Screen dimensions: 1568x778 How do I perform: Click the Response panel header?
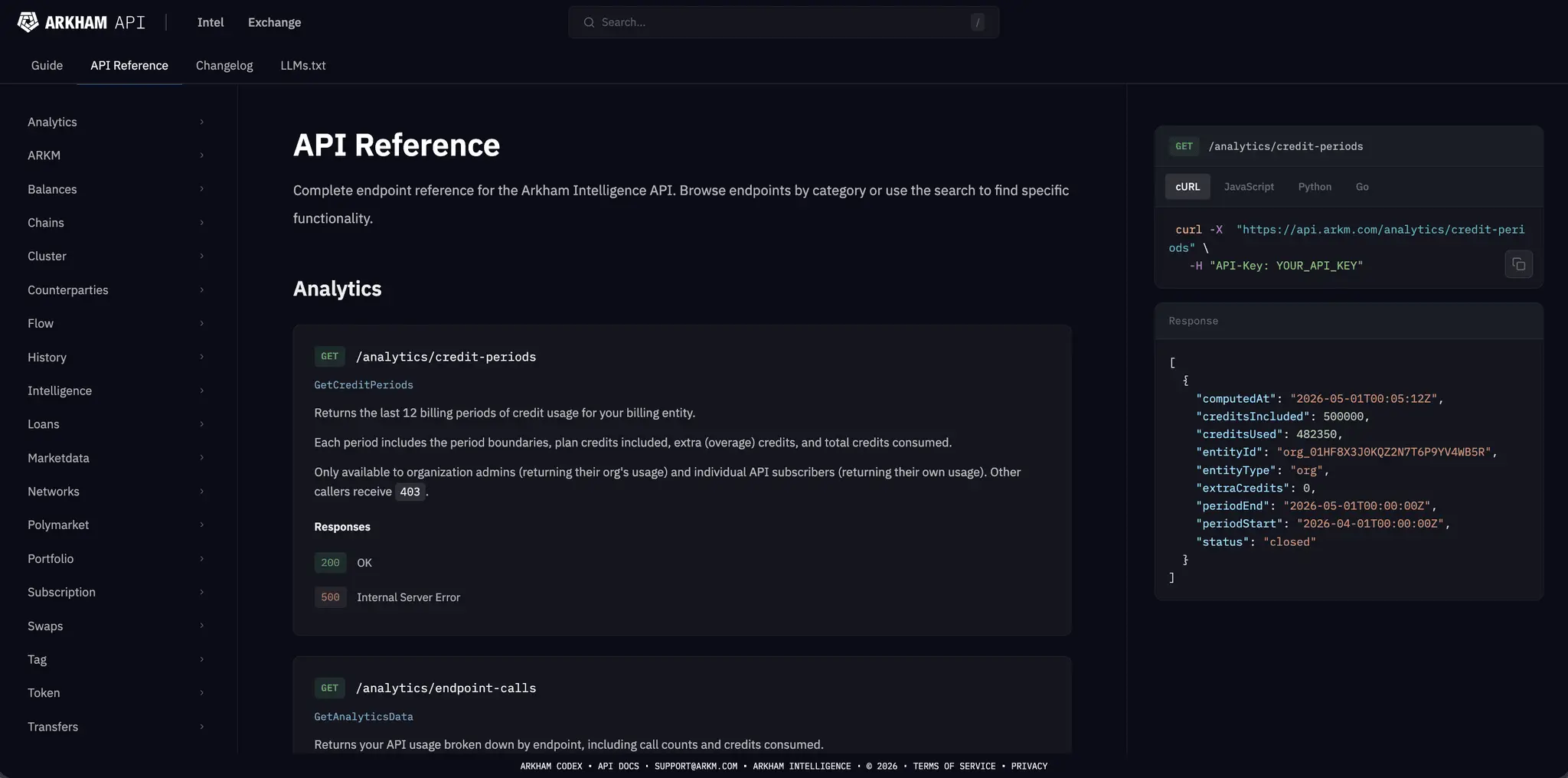tap(1348, 321)
